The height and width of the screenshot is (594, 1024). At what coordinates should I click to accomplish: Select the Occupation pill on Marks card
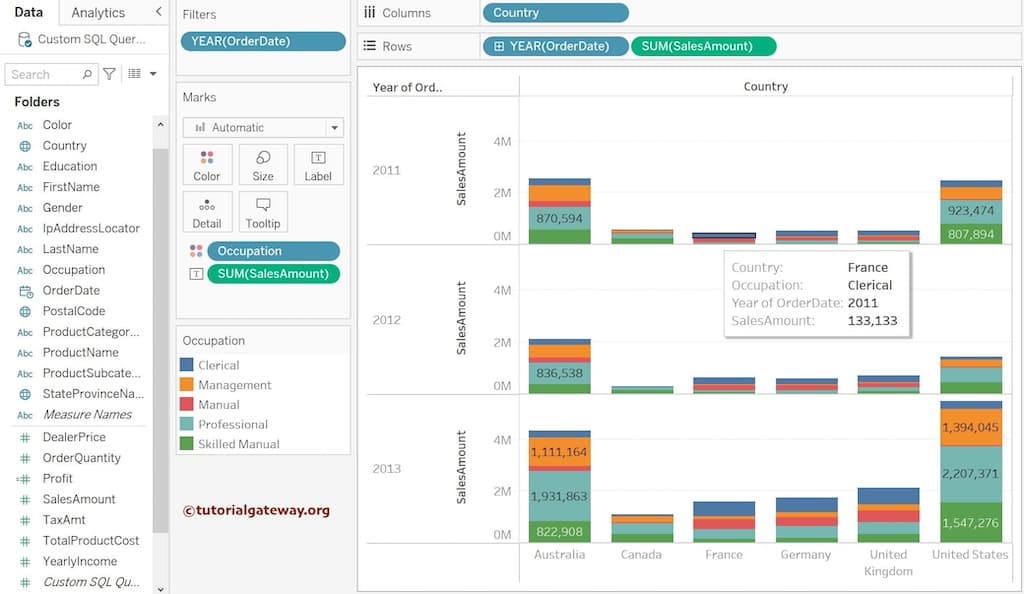[x=274, y=251]
